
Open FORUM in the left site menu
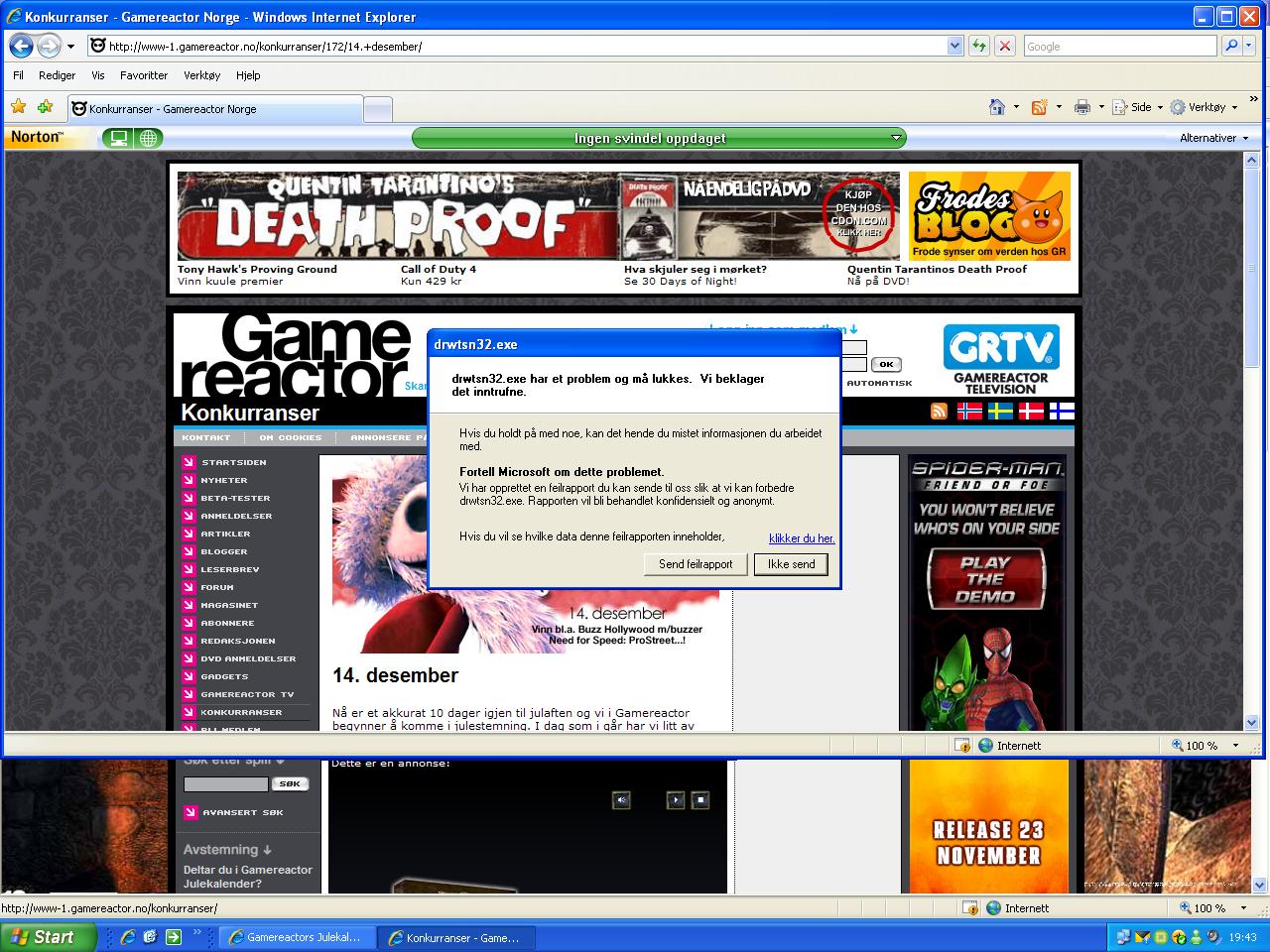click(216, 587)
